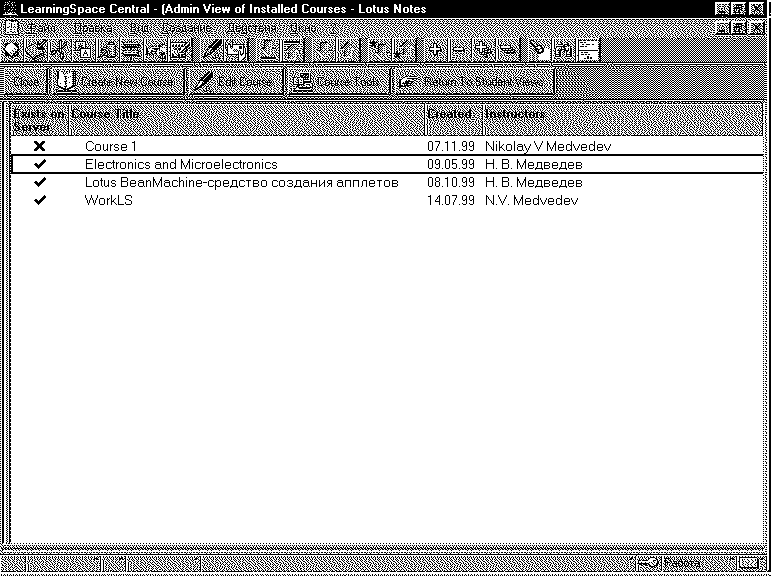Click the double-plus Expand All icon
The height and width of the screenshot is (576, 771).
point(483,50)
